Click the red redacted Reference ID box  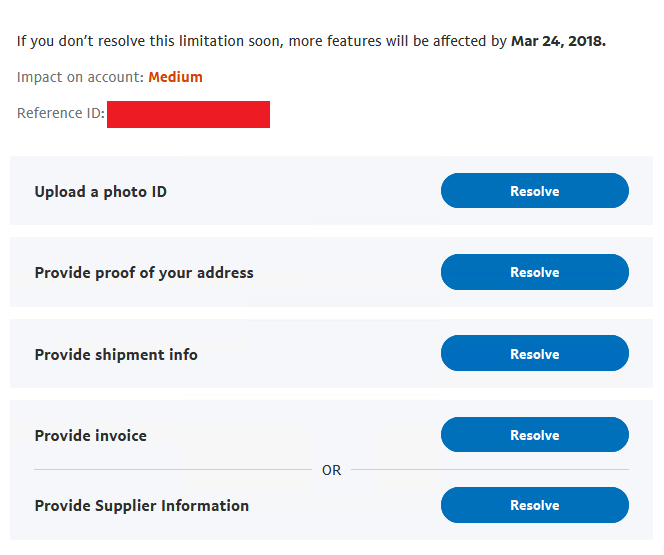click(x=188, y=114)
